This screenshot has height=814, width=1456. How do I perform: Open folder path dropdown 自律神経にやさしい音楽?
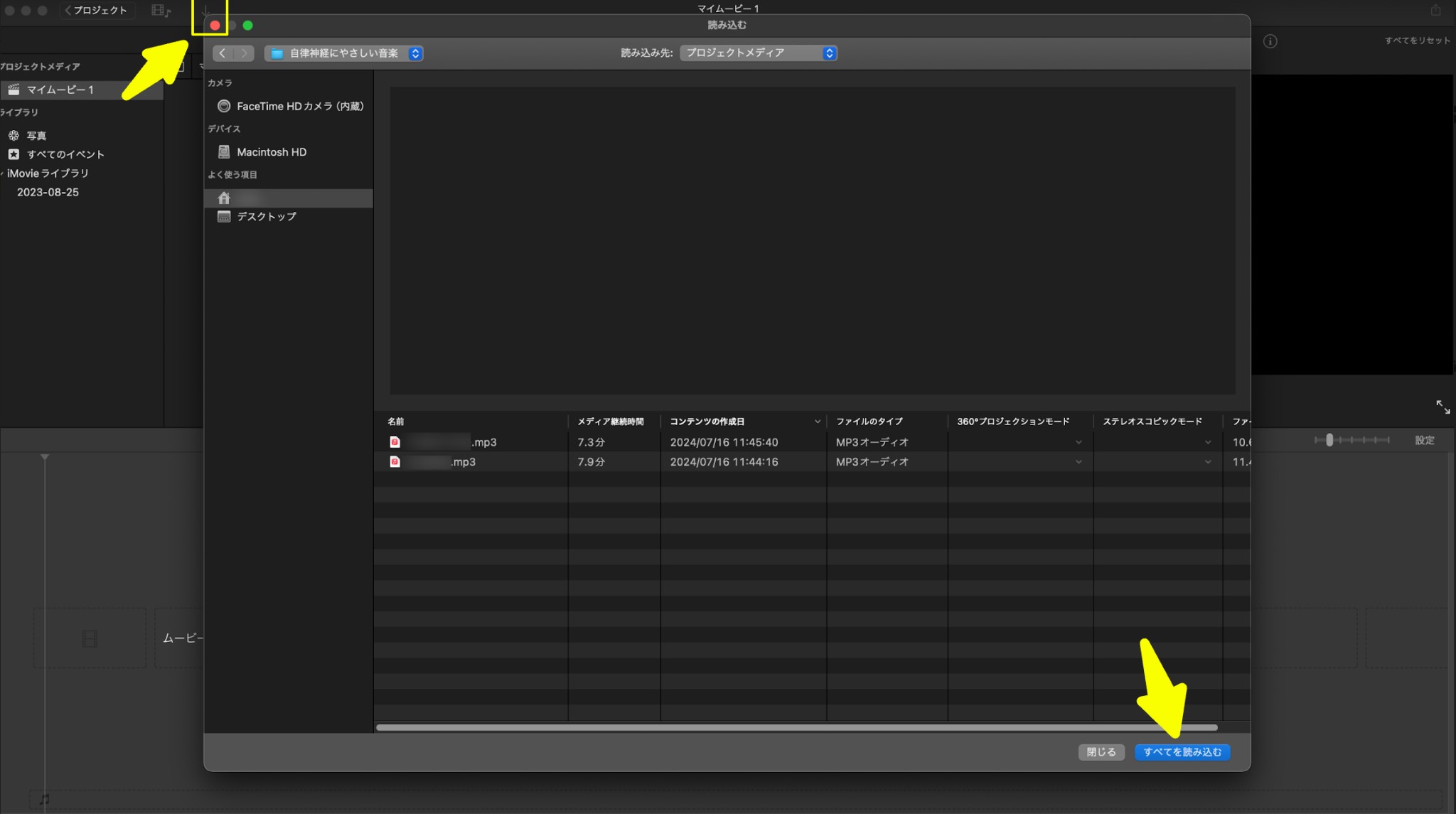coord(344,53)
